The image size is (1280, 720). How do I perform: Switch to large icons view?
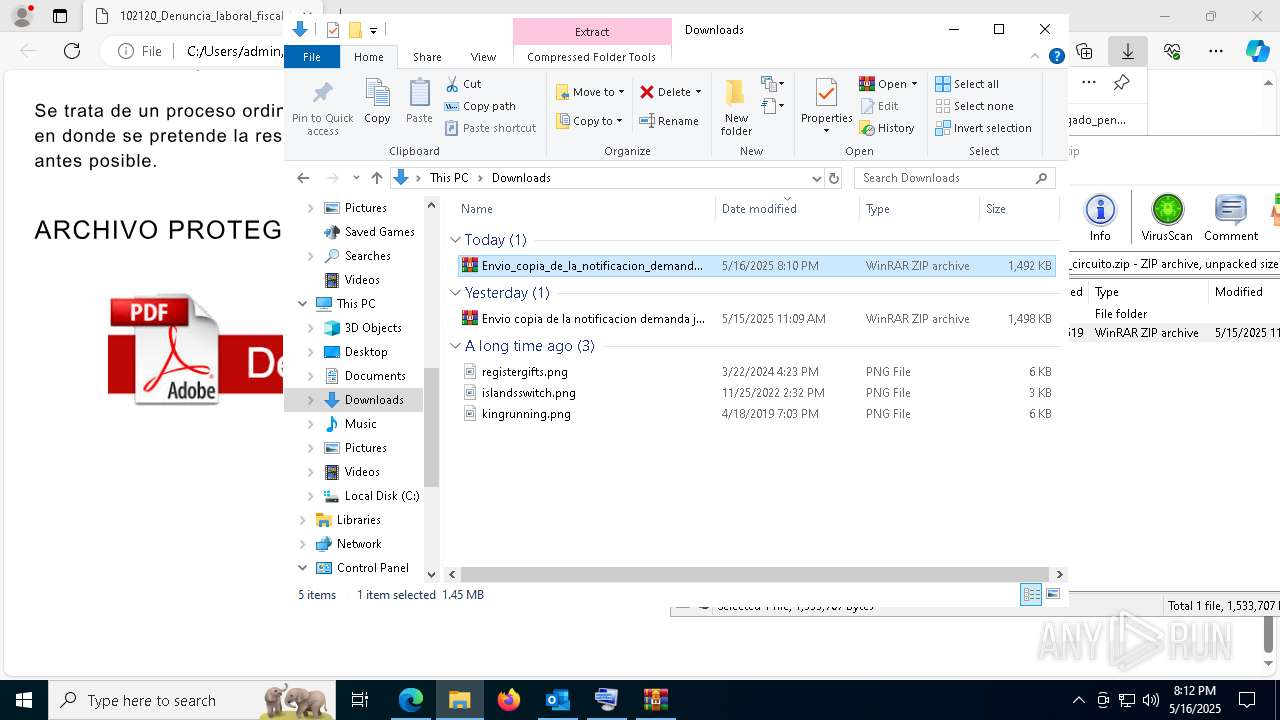(x=1053, y=594)
